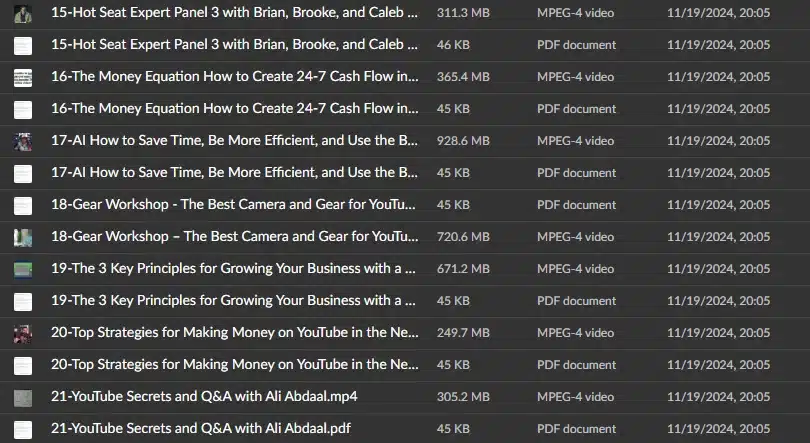The height and width of the screenshot is (443, 810).
Task: Click PDF document icon of 18-Gear Workshop
Action: pyautogui.click(x=23, y=206)
